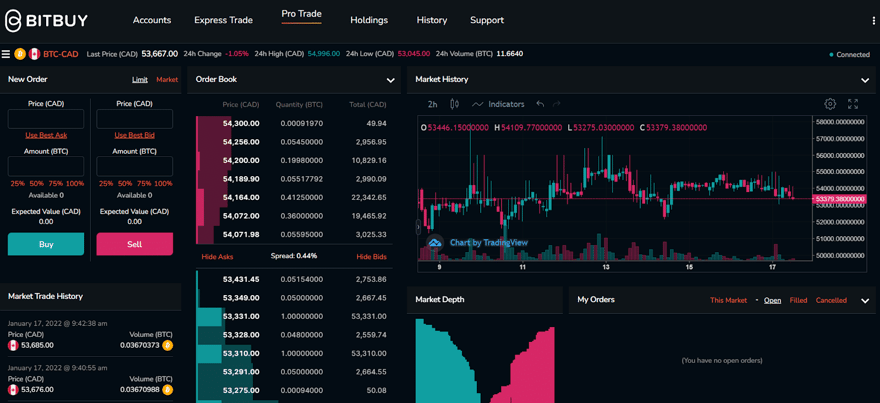Select ask row priced 54,164.00
Screen dimensions: 880x403
click(296, 198)
